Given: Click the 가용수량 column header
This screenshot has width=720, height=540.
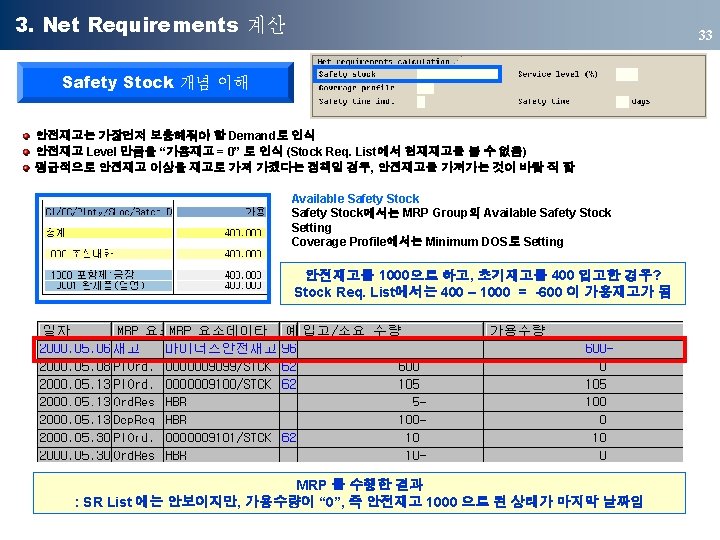Looking at the screenshot, I should point(583,330).
